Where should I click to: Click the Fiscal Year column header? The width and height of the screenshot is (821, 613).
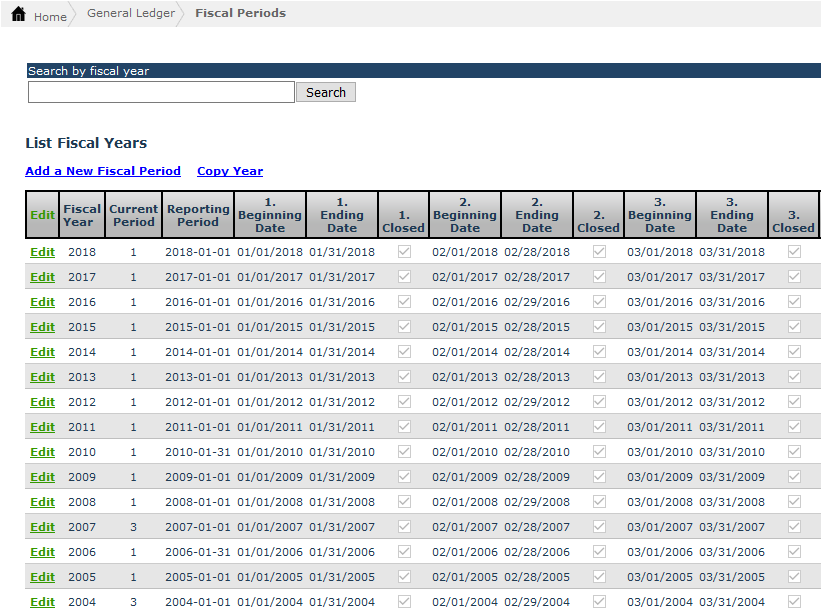coord(82,215)
